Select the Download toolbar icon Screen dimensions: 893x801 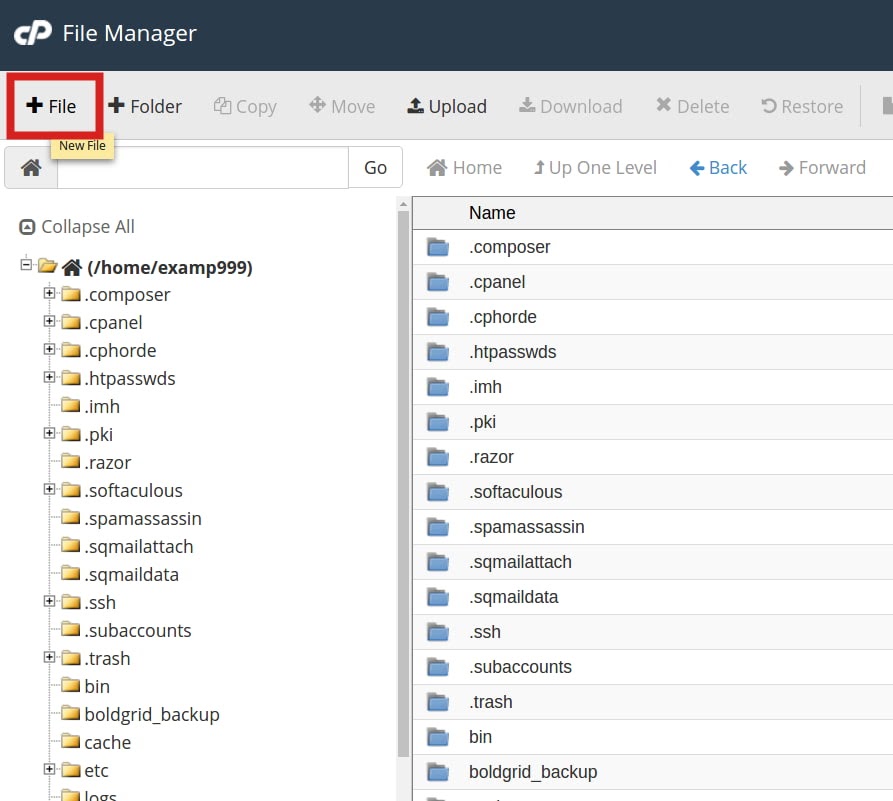coord(570,105)
